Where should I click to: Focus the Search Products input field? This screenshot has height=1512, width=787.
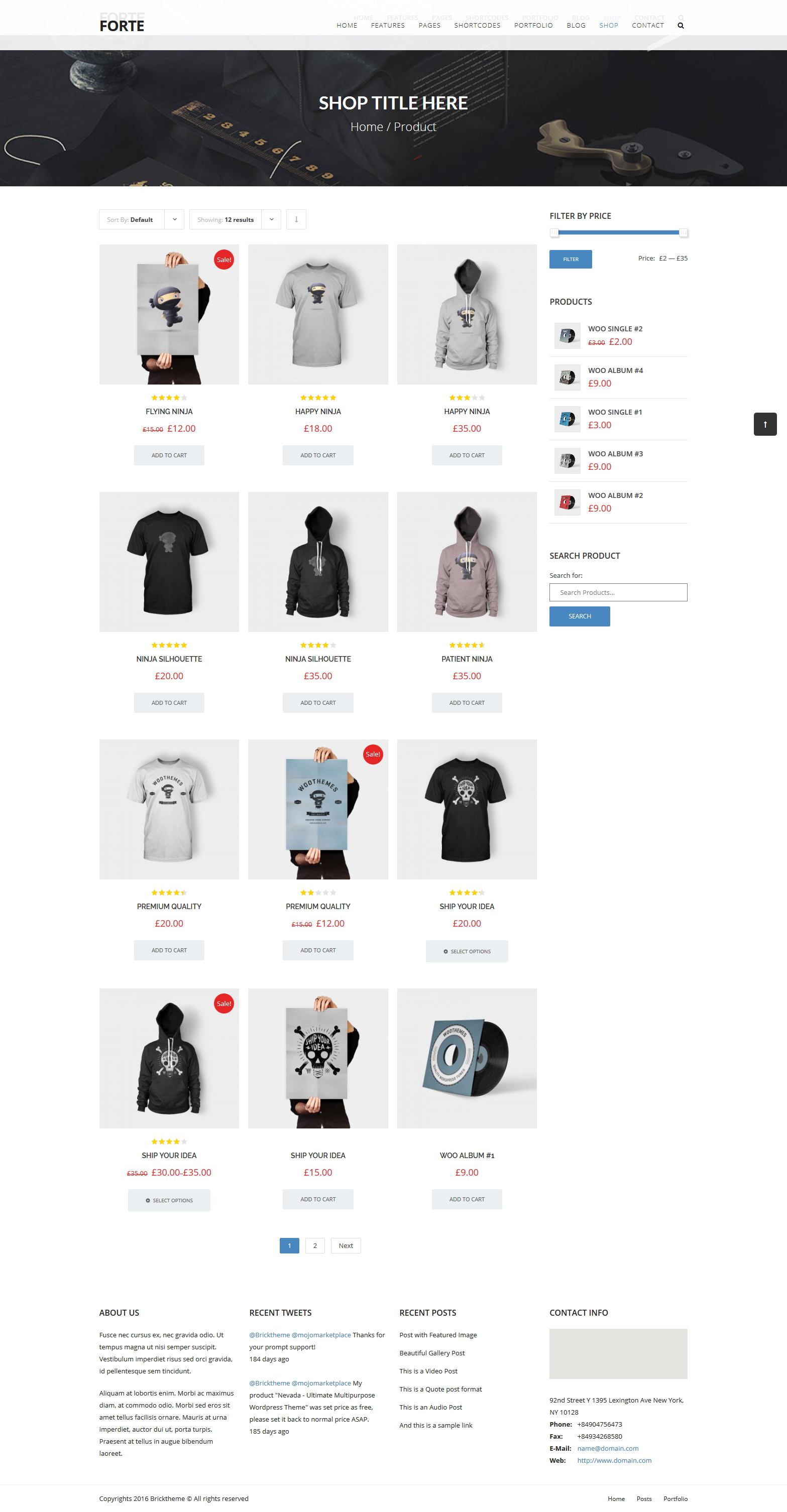tap(618, 592)
